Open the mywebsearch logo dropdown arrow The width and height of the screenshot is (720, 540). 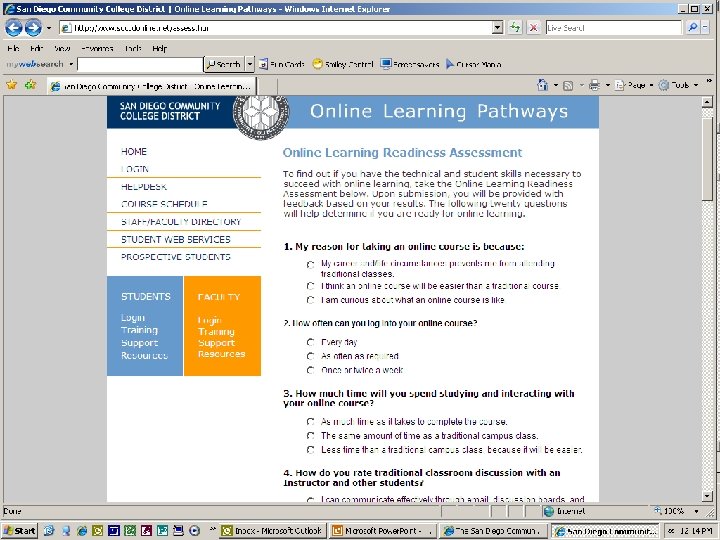71,64
